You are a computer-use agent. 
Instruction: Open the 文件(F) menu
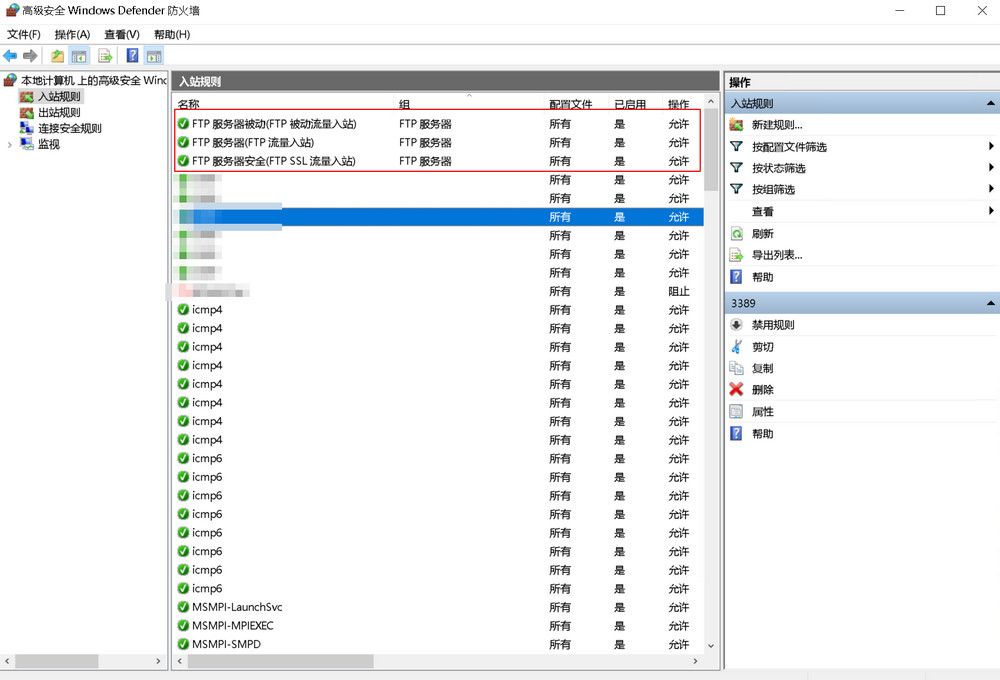(x=24, y=34)
